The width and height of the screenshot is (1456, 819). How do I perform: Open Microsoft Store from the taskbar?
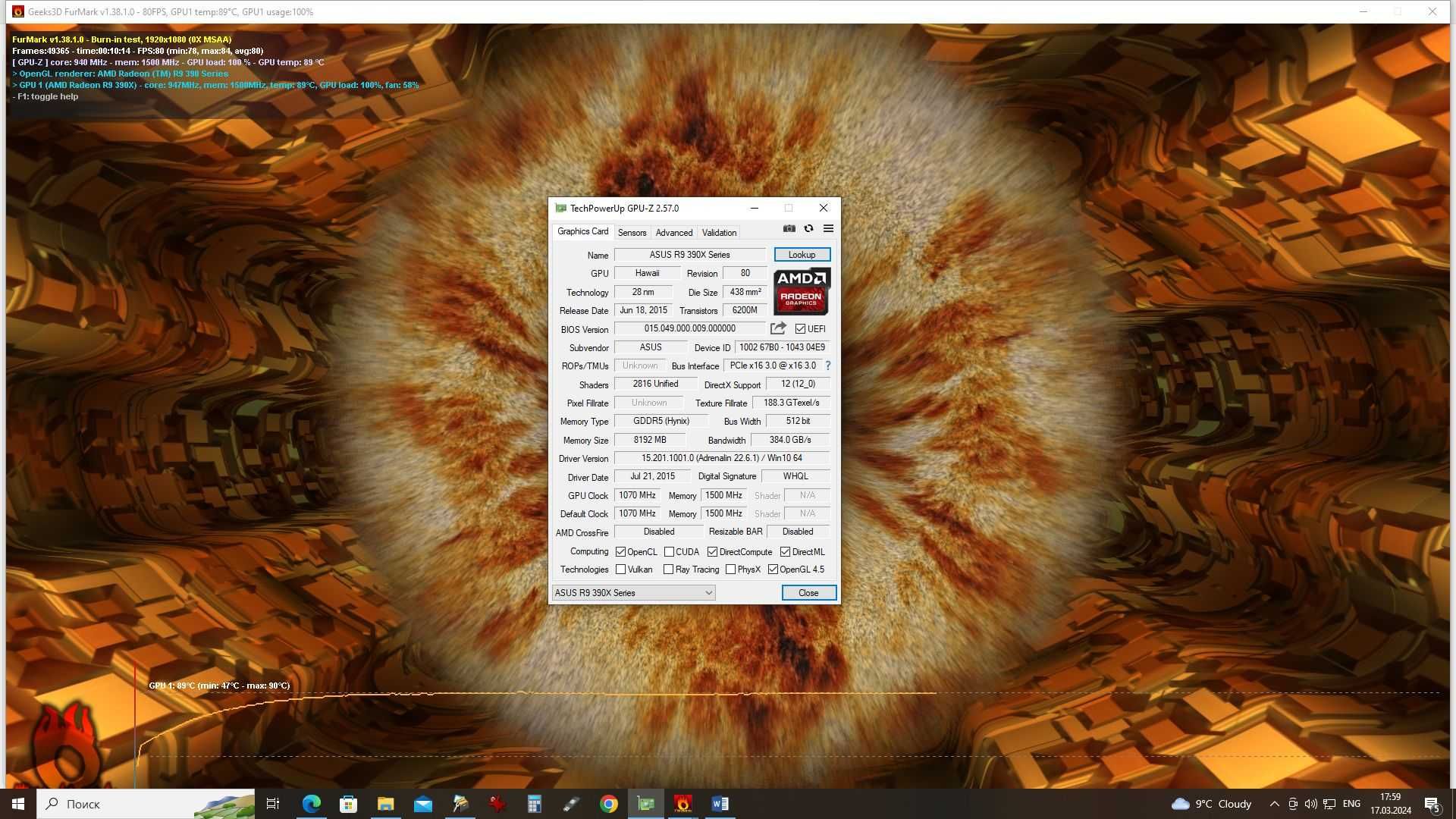348,804
